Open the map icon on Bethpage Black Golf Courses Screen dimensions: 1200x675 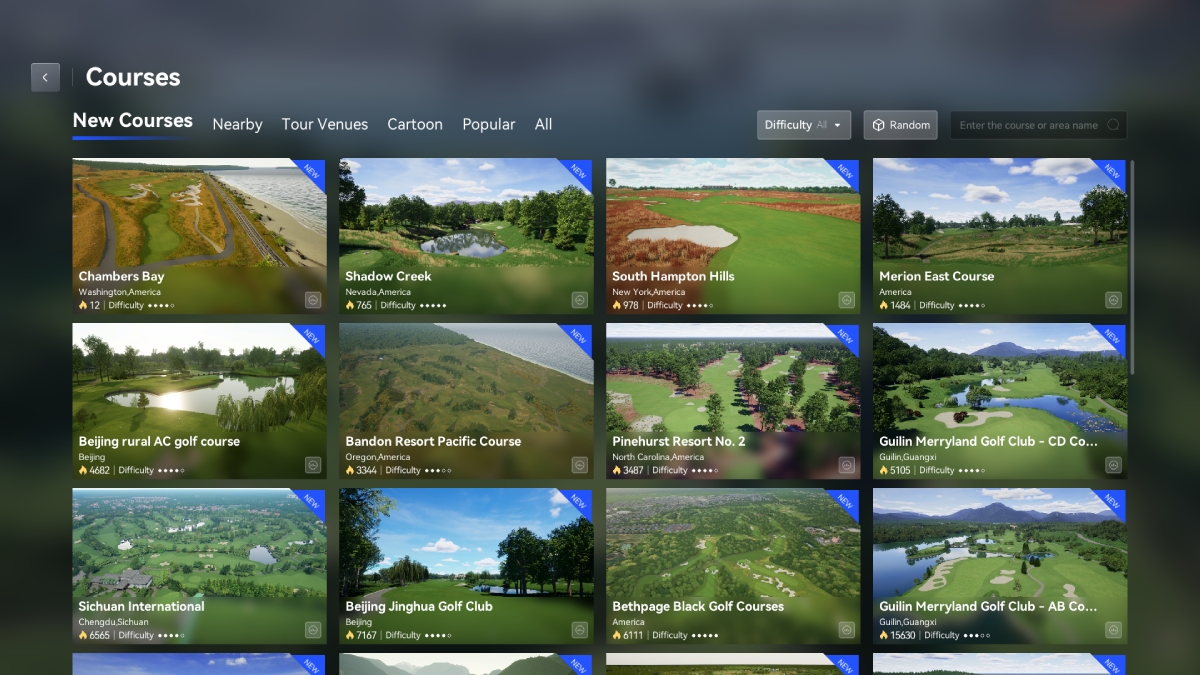click(847, 631)
